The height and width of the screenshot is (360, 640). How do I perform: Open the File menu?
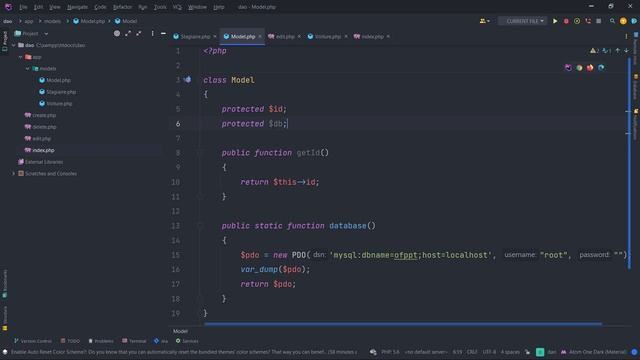(23, 7)
